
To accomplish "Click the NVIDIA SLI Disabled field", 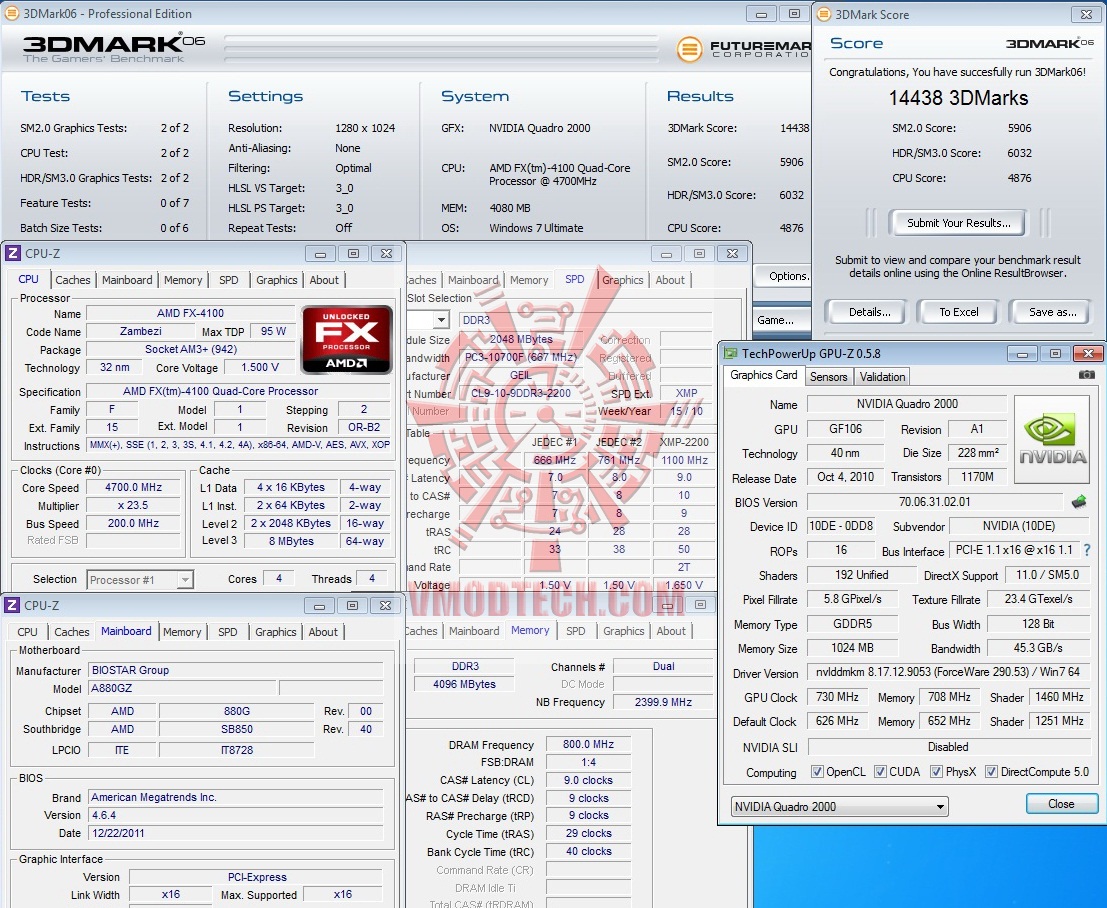I will (x=947, y=746).
